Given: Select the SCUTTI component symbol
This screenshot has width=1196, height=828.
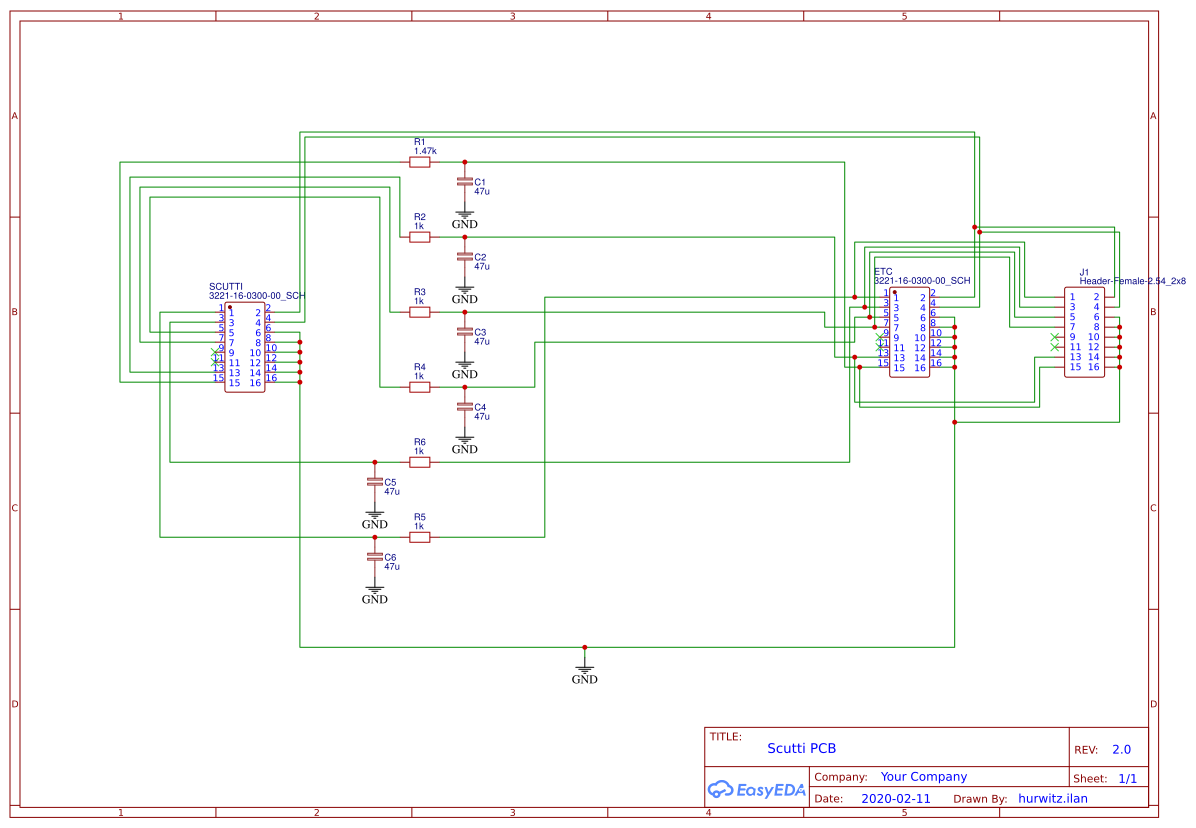Looking at the screenshot, I should [245, 345].
